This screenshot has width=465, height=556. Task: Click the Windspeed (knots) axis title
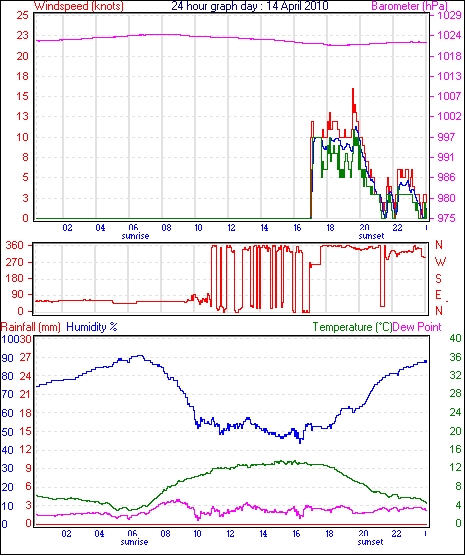coord(78,6)
